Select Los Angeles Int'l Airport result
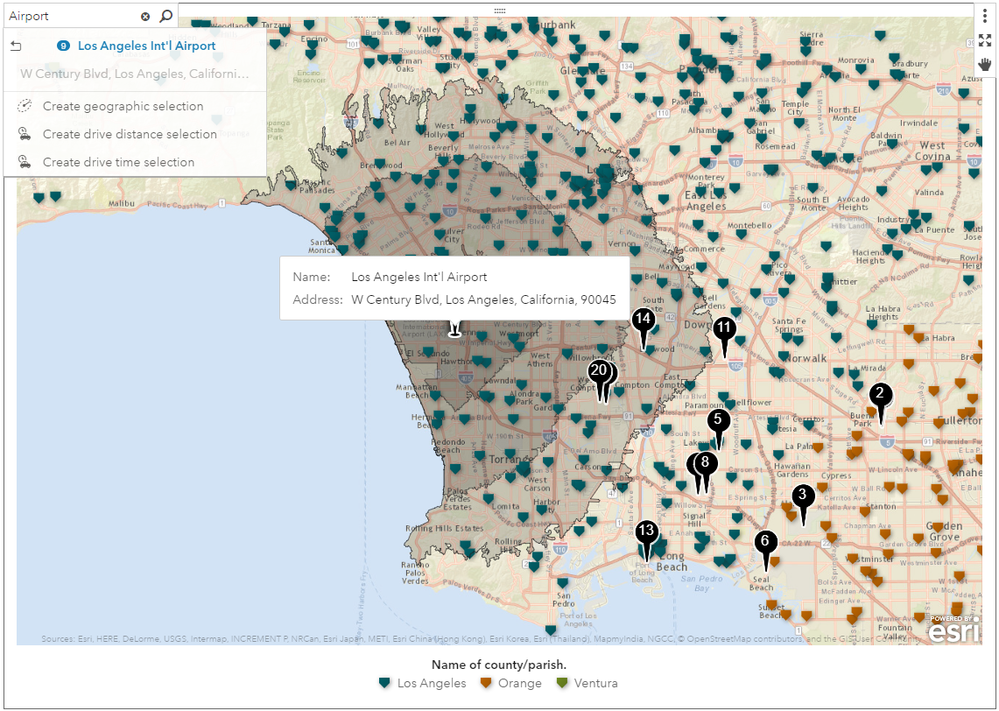 coord(146,46)
